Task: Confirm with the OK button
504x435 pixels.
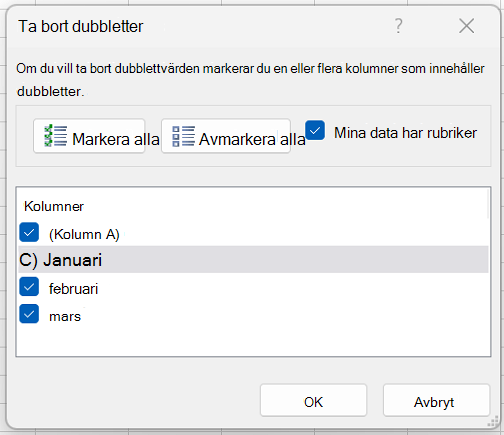Action: [x=313, y=400]
